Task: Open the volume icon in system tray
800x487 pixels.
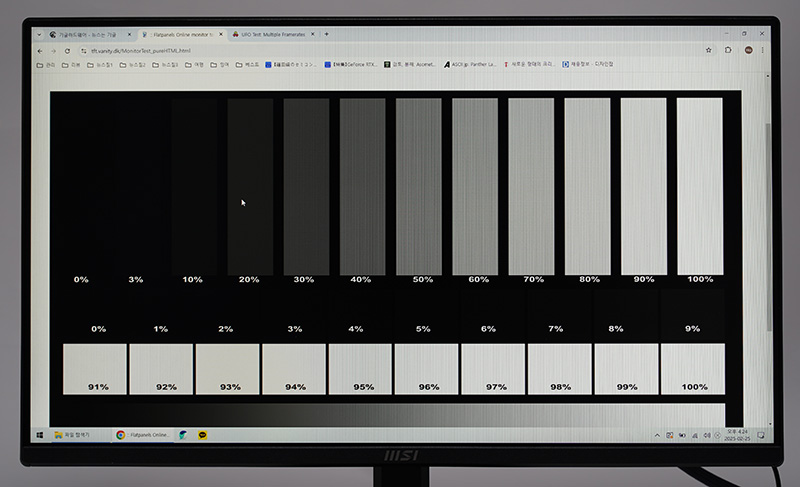Action: [x=707, y=435]
